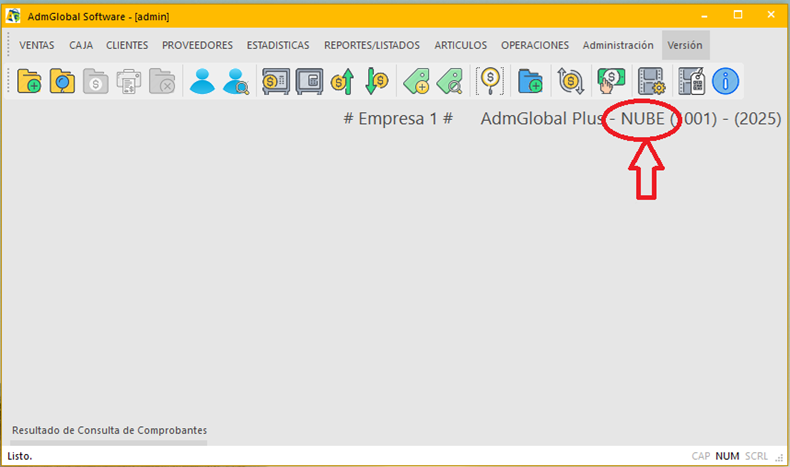Click the 'Listo.' status bar text
This screenshot has height=467, width=790.
tap(20, 456)
